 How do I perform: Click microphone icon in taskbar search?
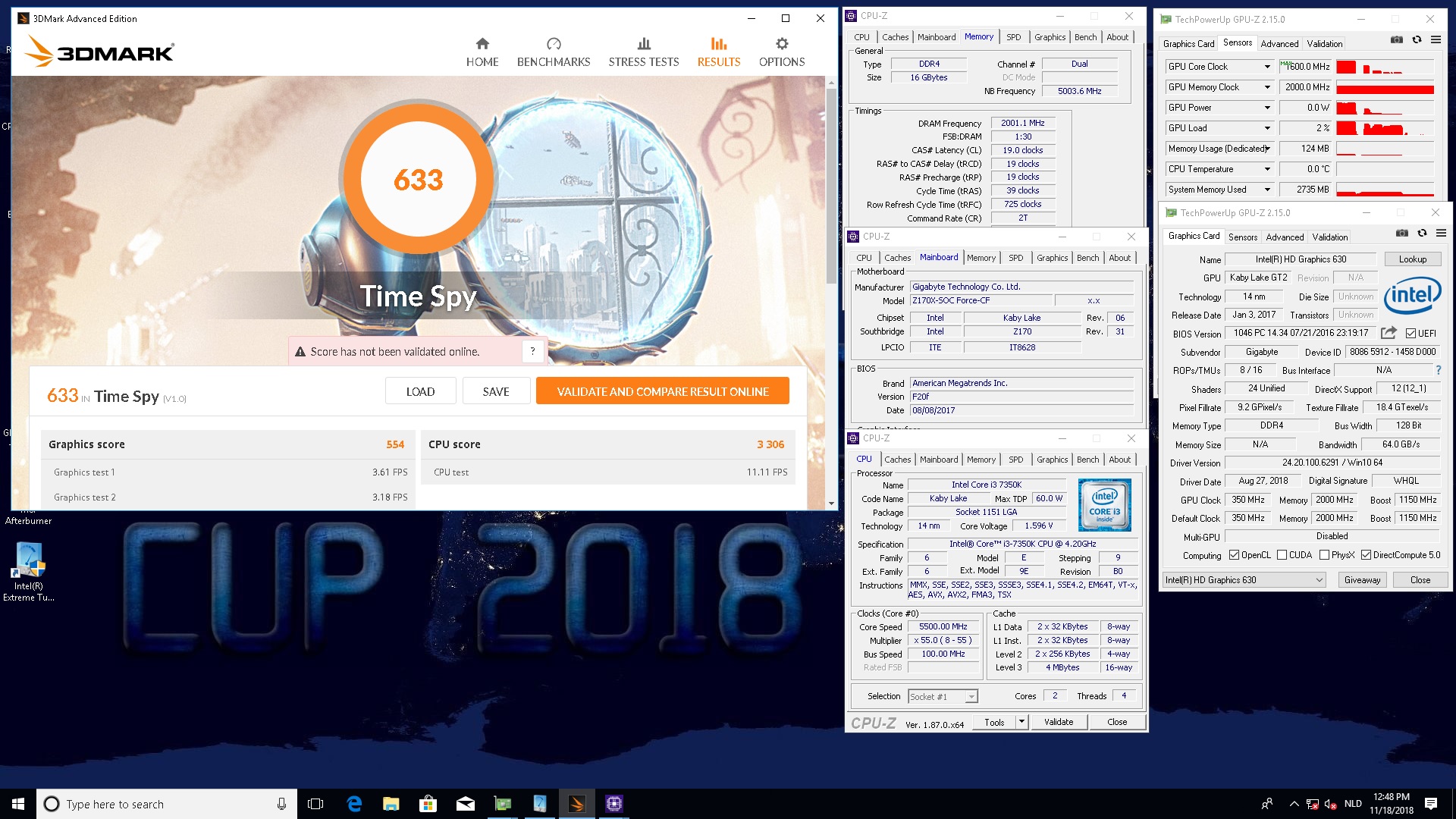(281, 804)
